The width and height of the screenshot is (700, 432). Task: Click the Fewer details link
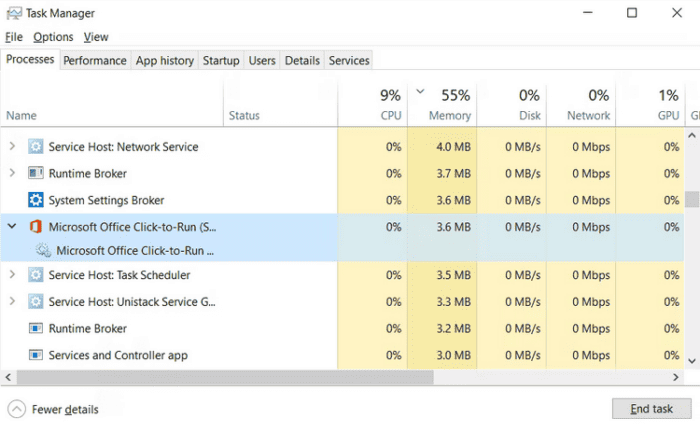(65, 409)
